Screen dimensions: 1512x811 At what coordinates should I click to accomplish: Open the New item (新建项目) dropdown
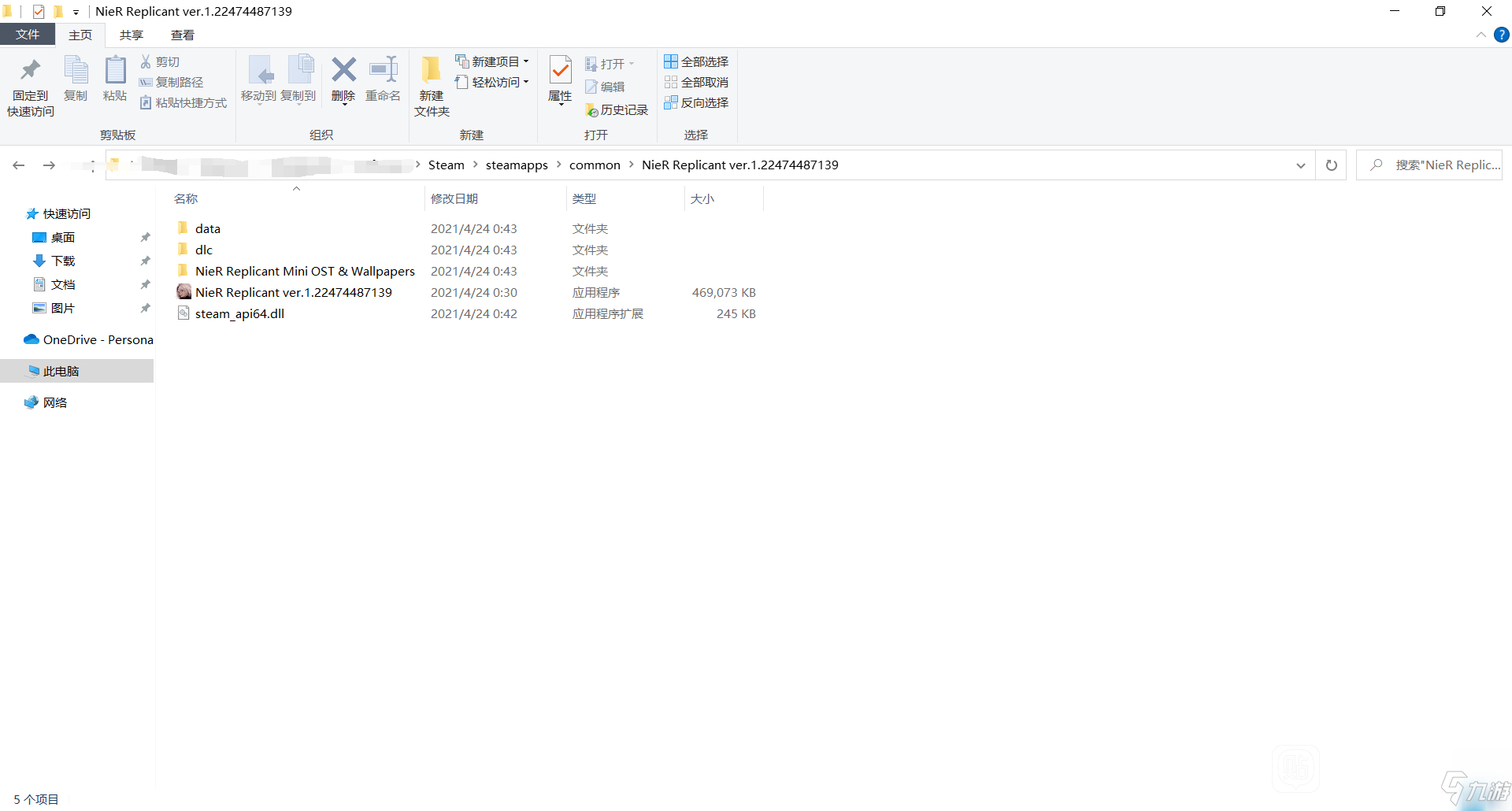point(491,61)
